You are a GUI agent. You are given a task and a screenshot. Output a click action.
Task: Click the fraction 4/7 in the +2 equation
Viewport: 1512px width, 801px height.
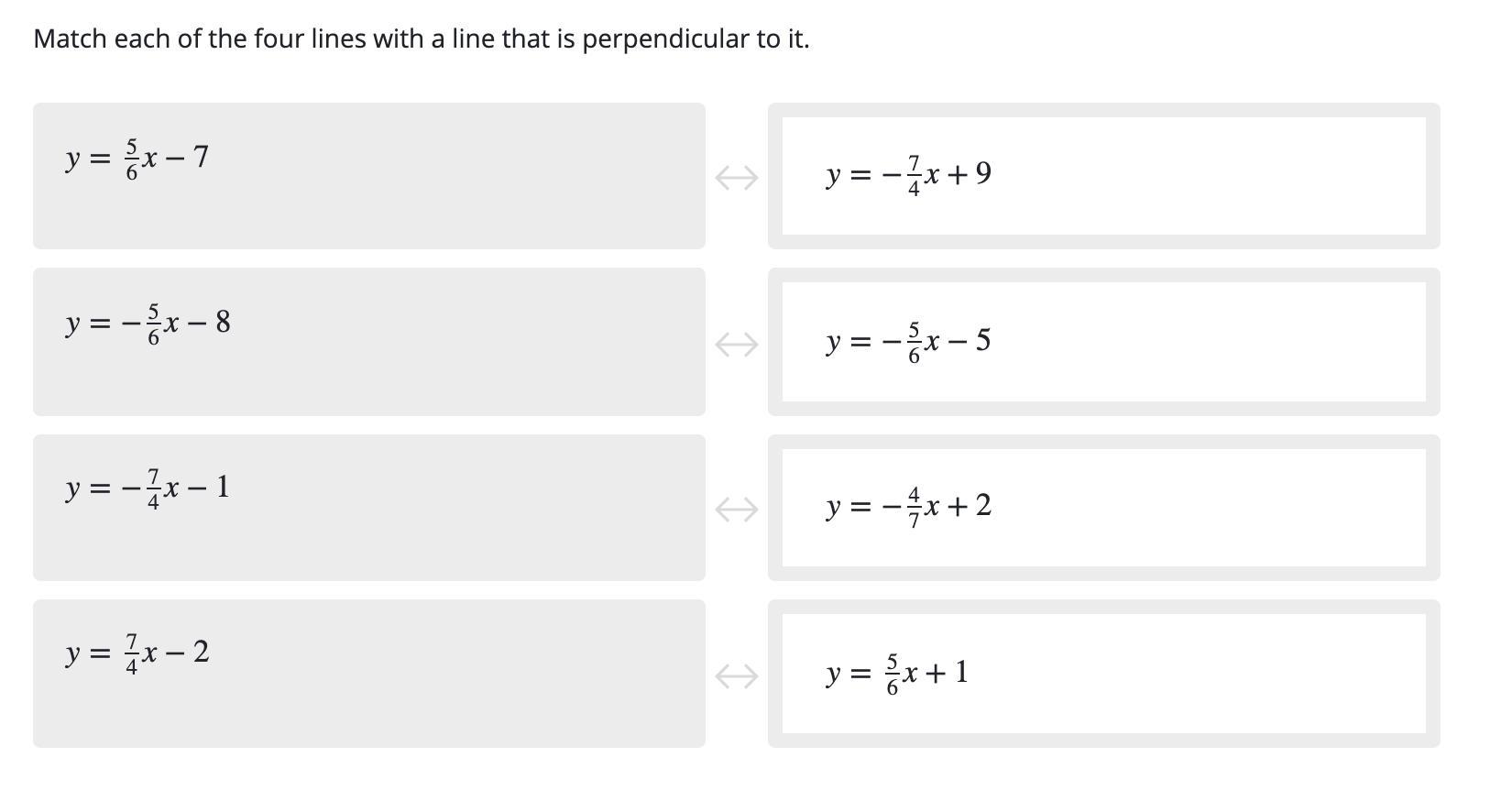(913, 507)
